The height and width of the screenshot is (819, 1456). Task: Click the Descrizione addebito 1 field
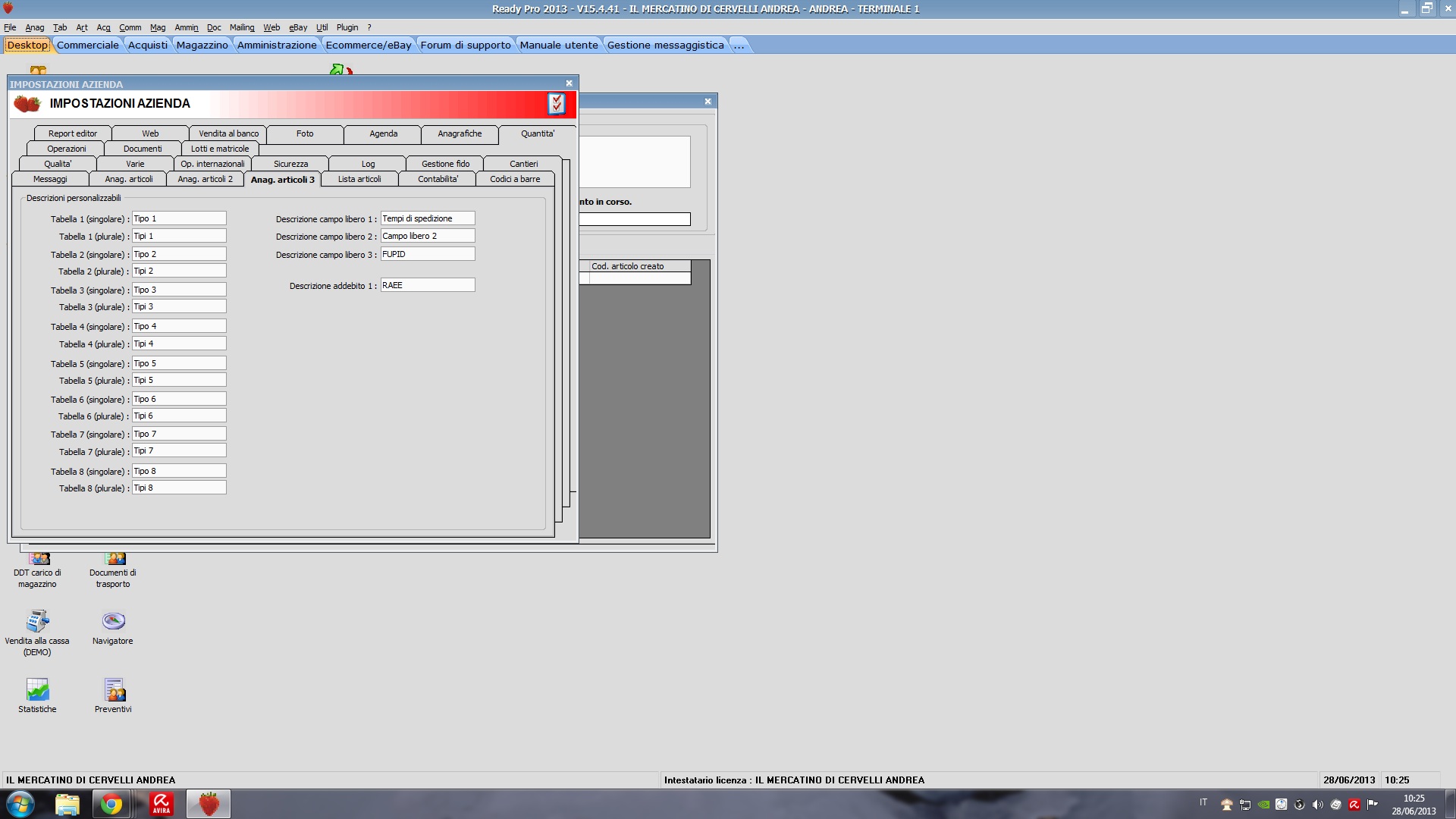click(427, 285)
